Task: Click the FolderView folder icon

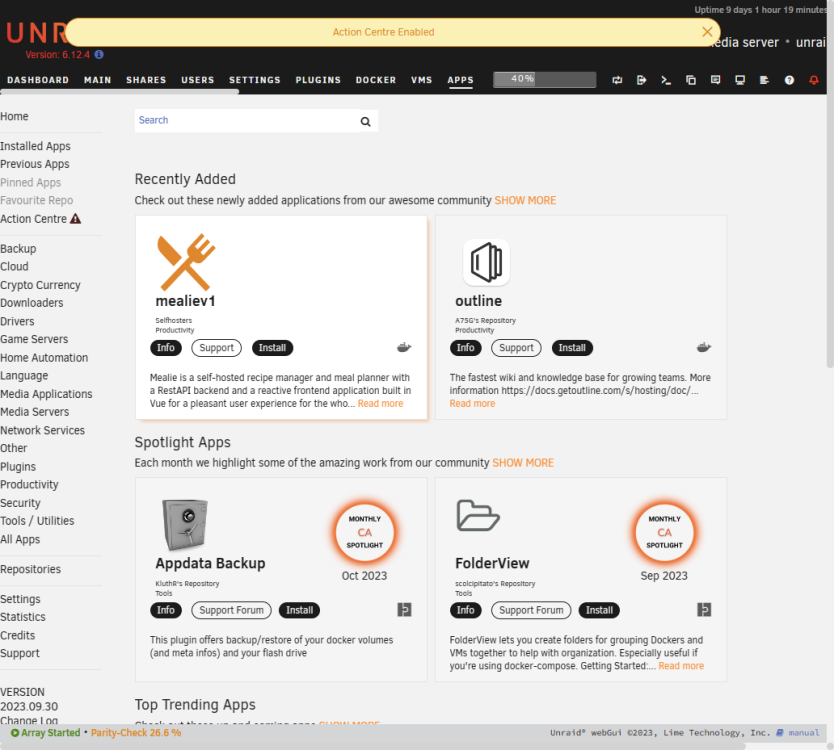Action: click(x=478, y=515)
